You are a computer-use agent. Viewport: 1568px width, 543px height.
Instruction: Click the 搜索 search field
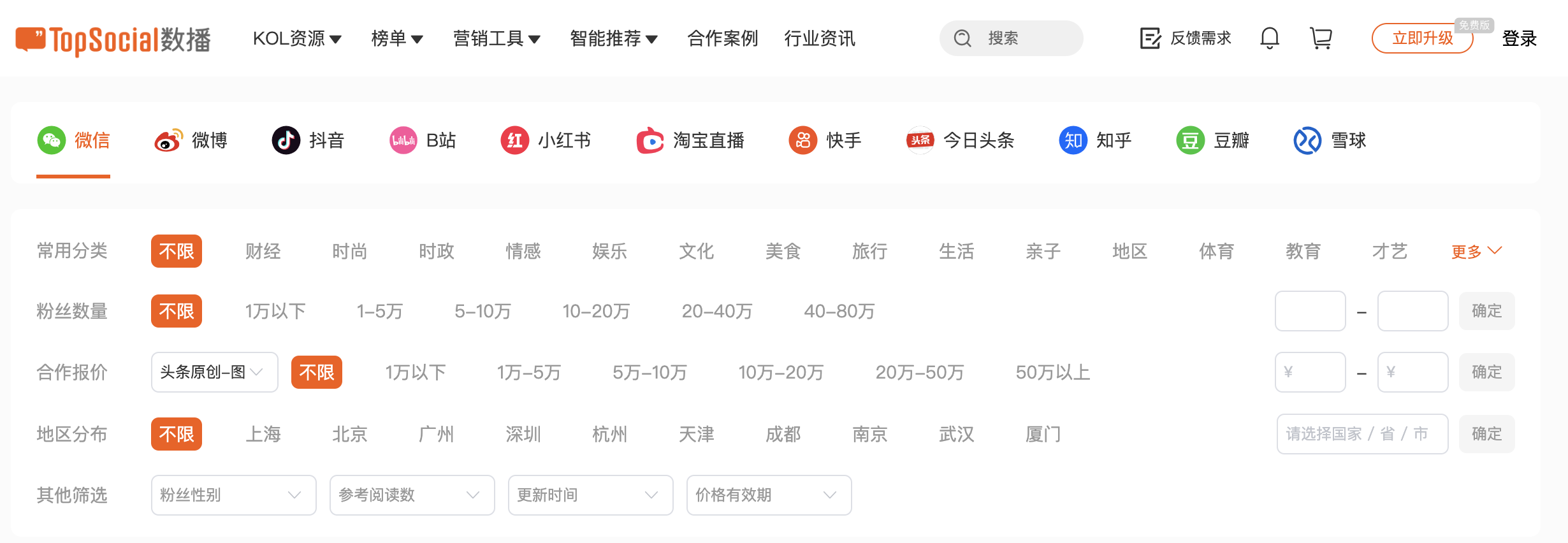click(1011, 38)
